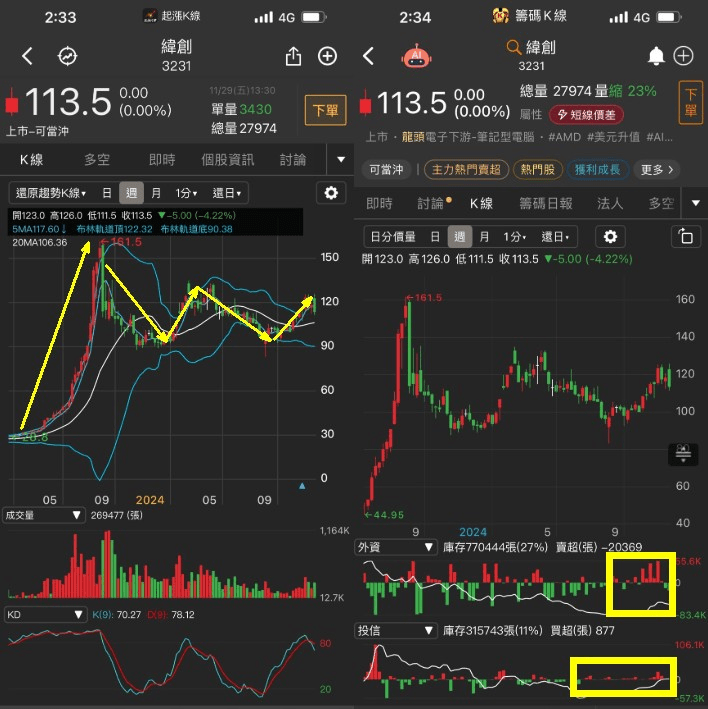Select 週 period in left chart

point(131,193)
